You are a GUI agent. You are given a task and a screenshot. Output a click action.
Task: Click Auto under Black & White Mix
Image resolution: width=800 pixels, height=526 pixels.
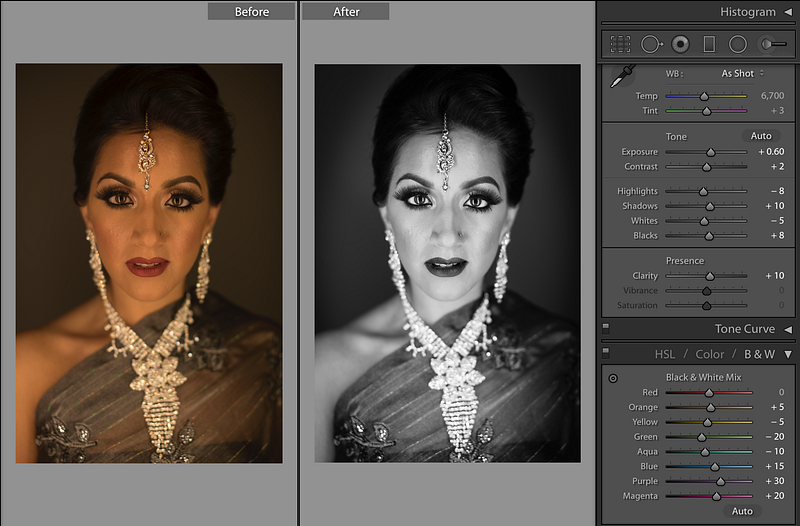[x=742, y=511]
